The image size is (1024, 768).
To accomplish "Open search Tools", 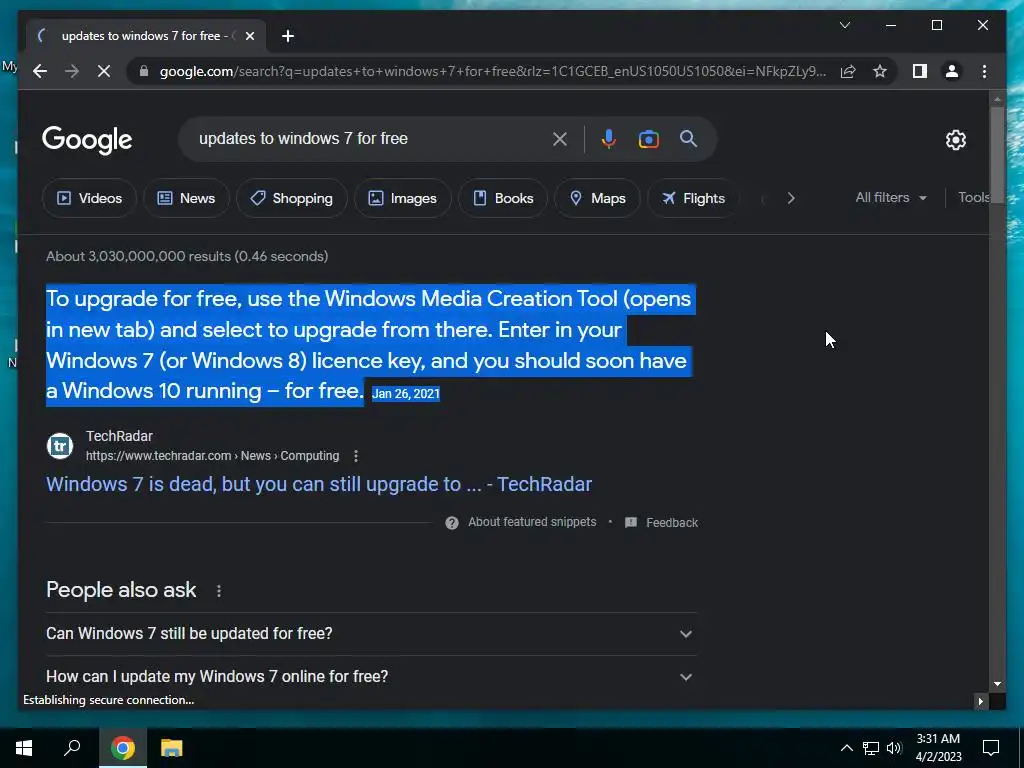I will [x=974, y=197].
